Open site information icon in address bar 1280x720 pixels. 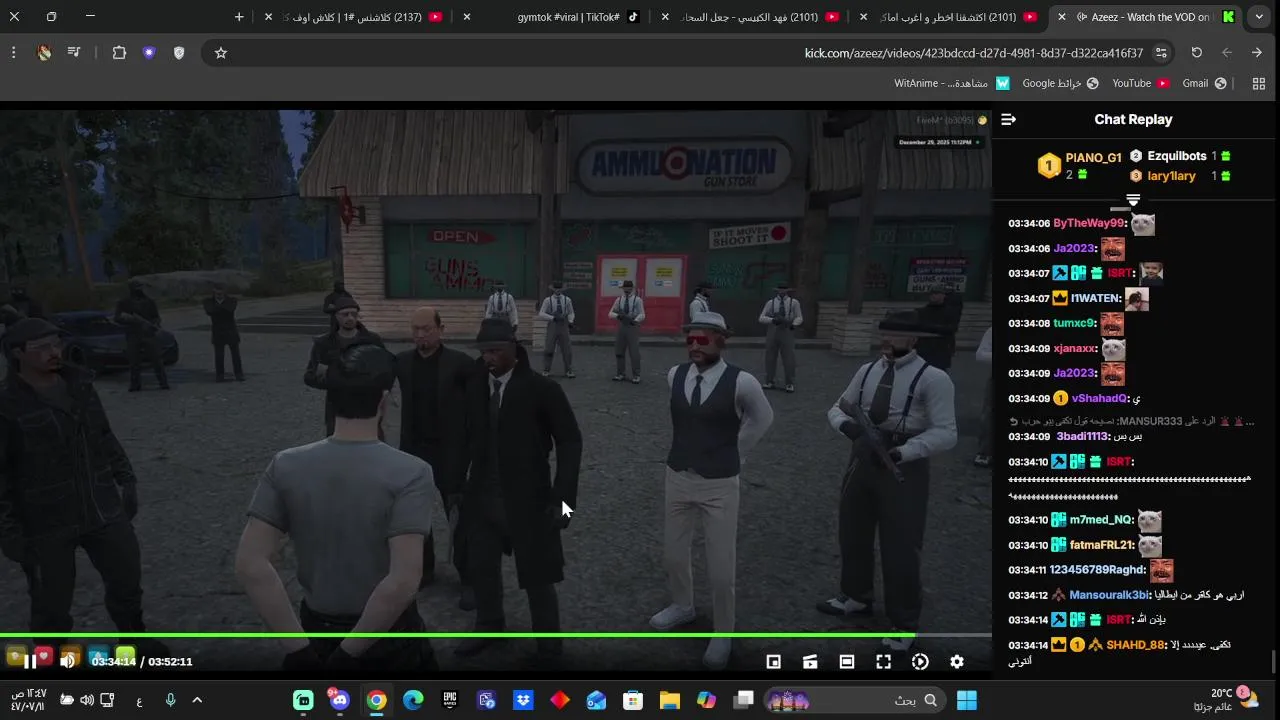click(1161, 53)
